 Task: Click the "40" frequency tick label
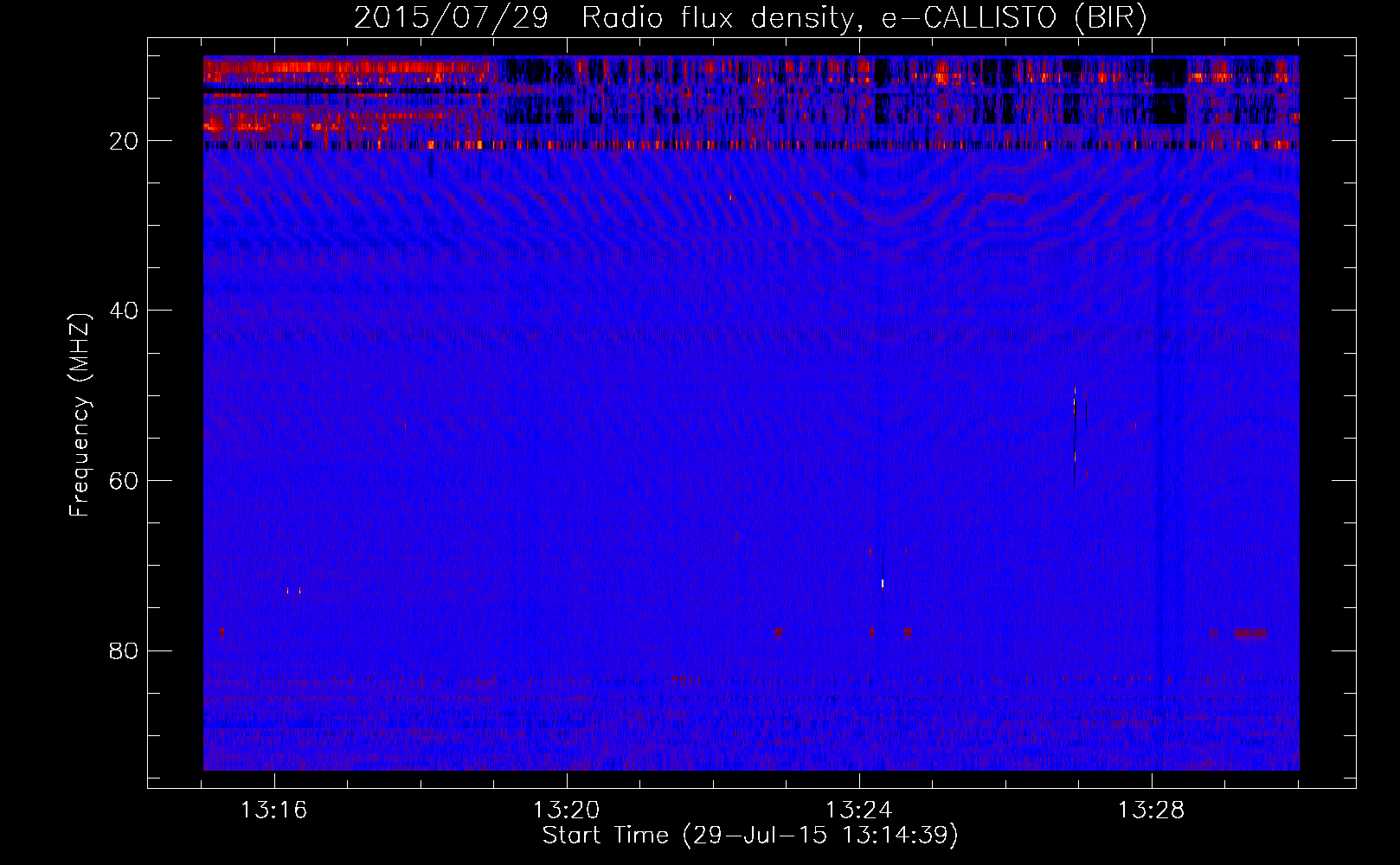[x=124, y=311]
